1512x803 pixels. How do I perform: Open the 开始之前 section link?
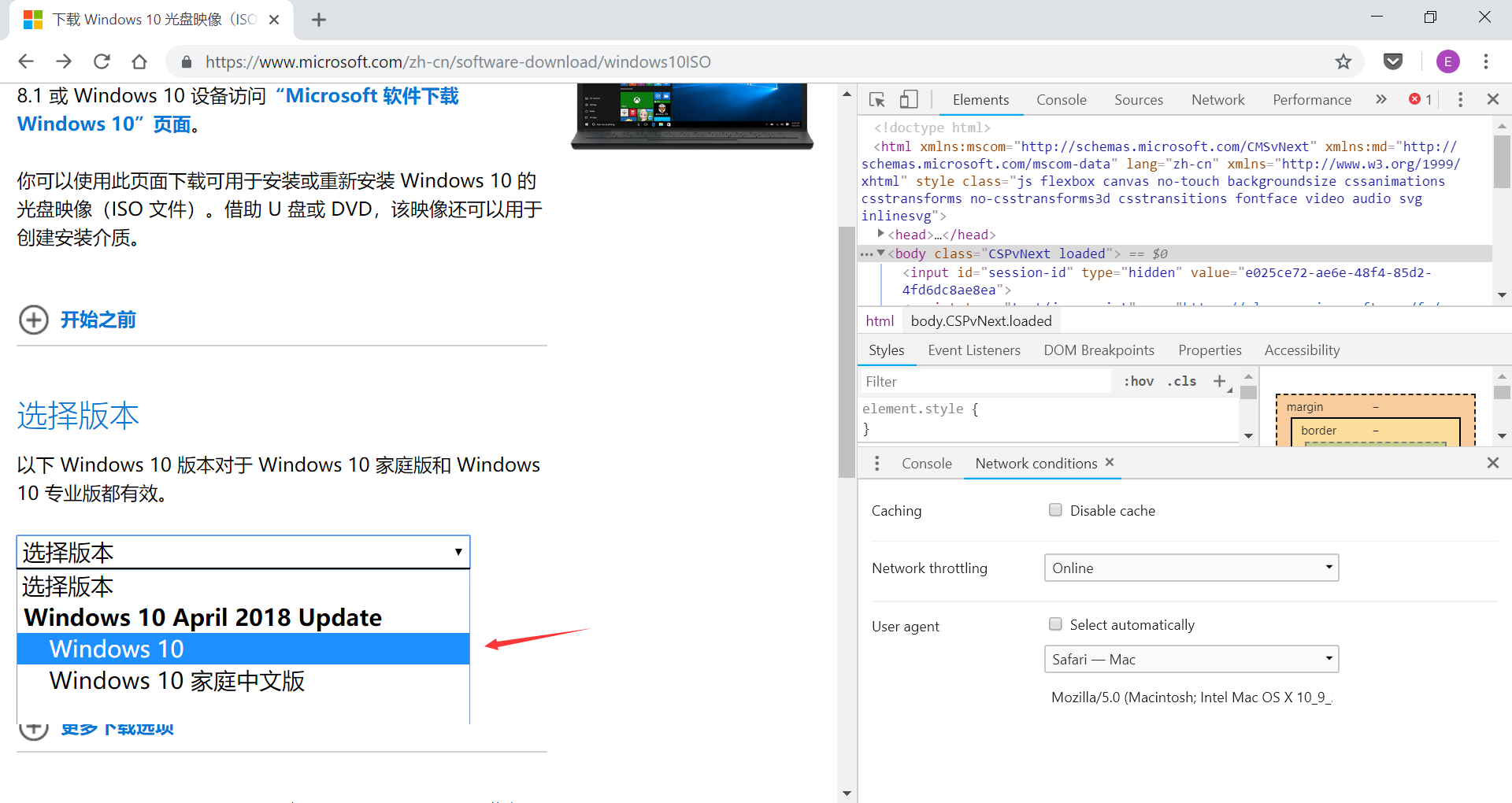(x=98, y=320)
